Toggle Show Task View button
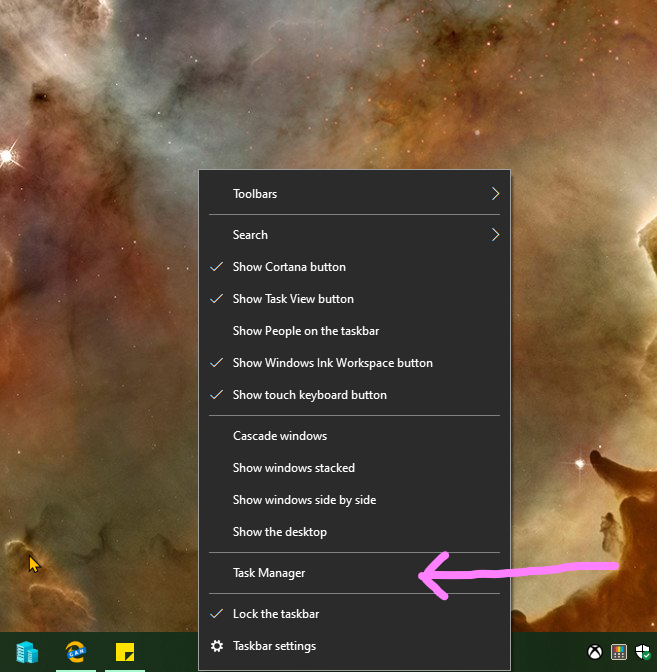Screen dimensions: 657x672 [x=354, y=299]
